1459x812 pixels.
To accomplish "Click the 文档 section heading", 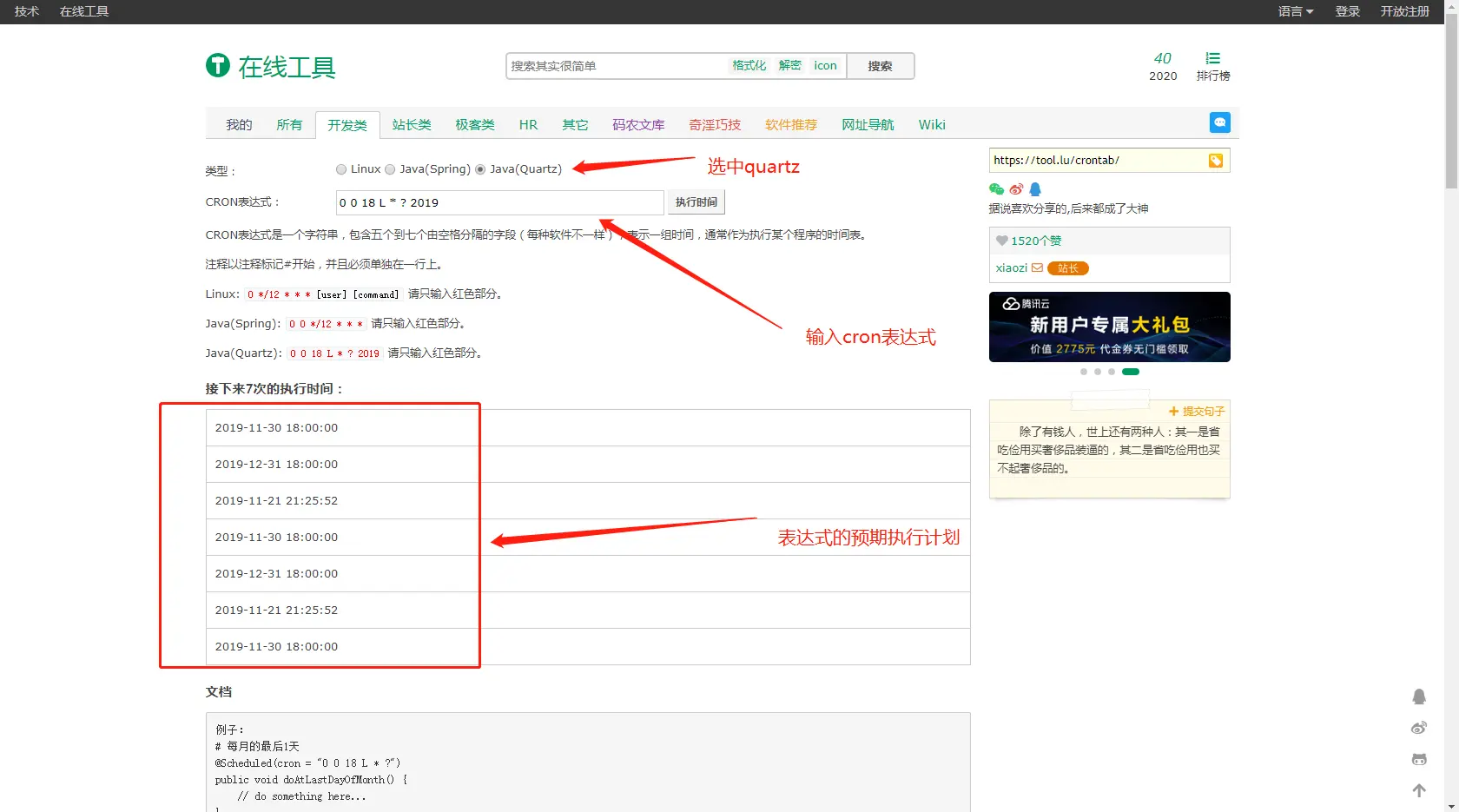I will (x=219, y=692).
